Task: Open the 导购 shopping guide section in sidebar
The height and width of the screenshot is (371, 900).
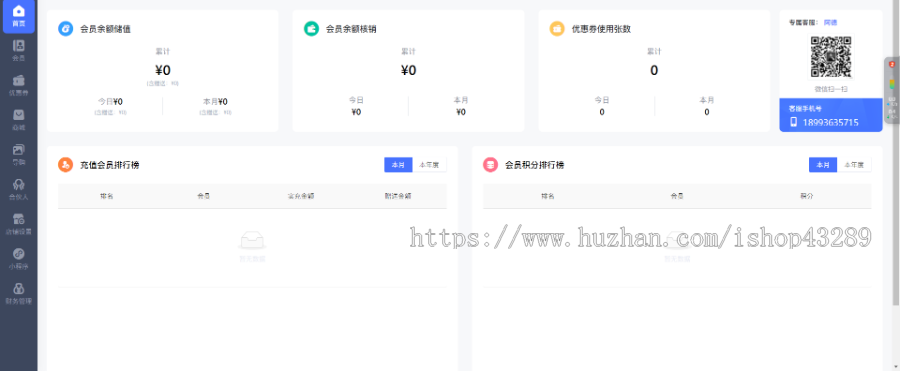Action: [x=19, y=155]
